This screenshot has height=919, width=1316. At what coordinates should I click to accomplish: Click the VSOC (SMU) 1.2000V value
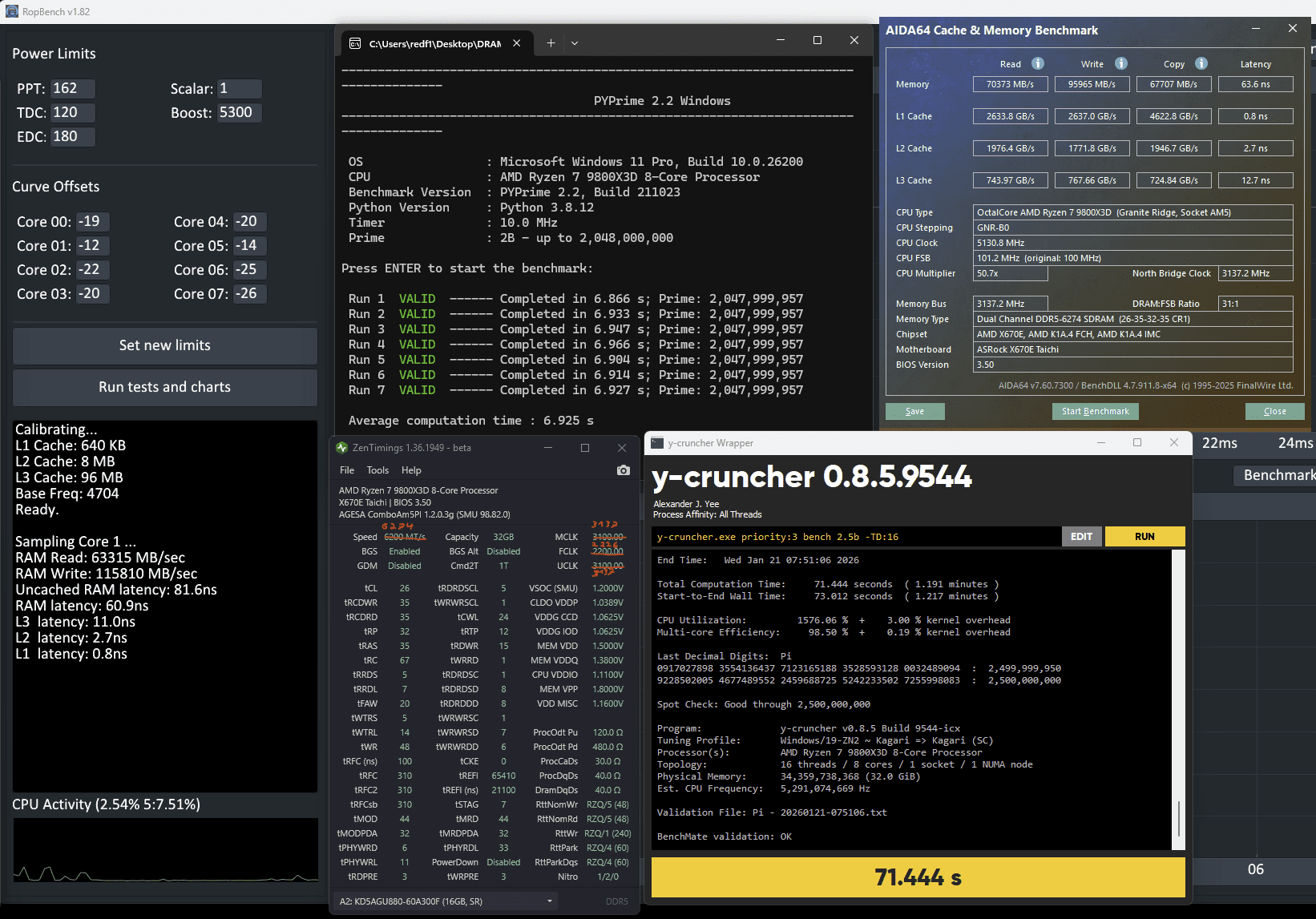[608, 588]
